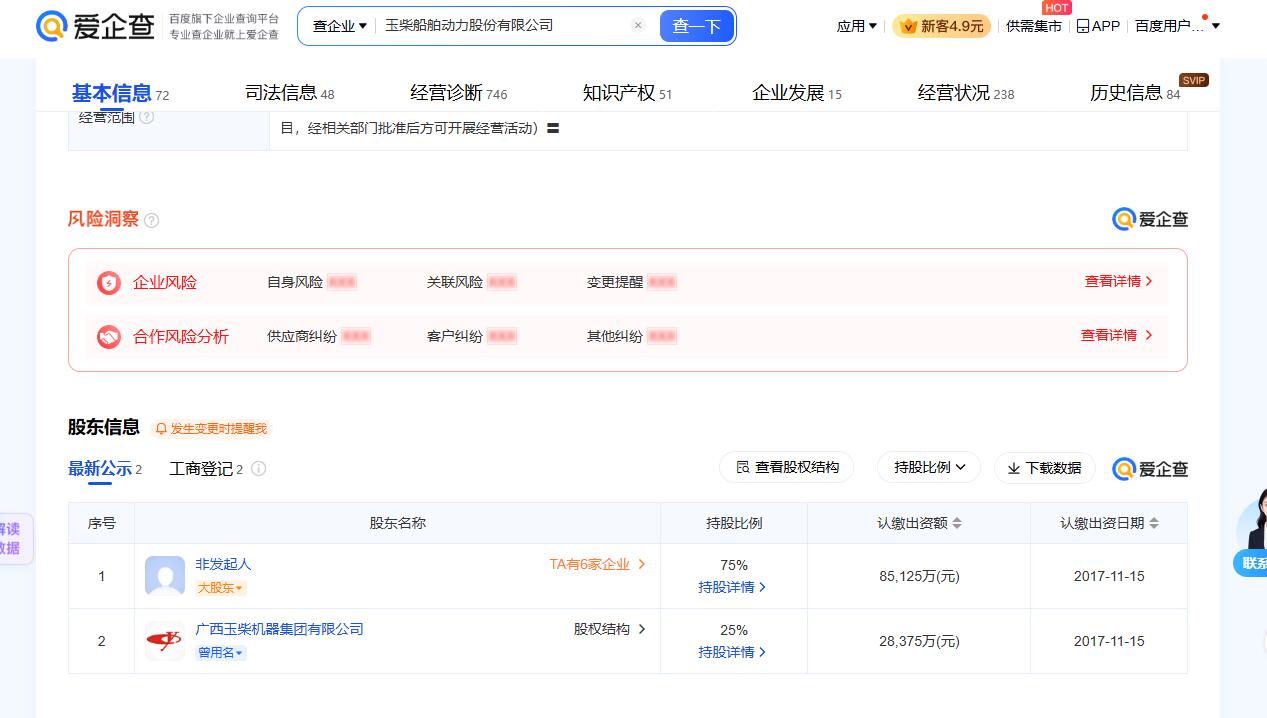Expand the 曾用名 tag dropdown
The width and height of the screenshot is (1267, 718).
pyautogui.click(x=221, y=653)
